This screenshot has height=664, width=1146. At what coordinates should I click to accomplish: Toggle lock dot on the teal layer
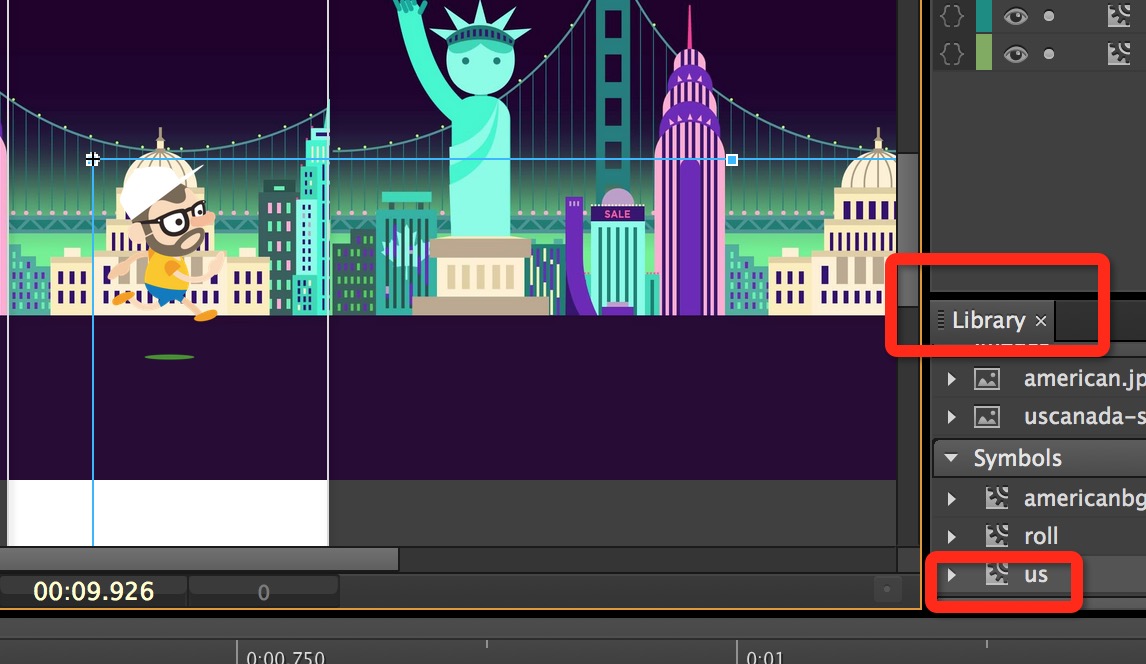[x=1049, y=16]
